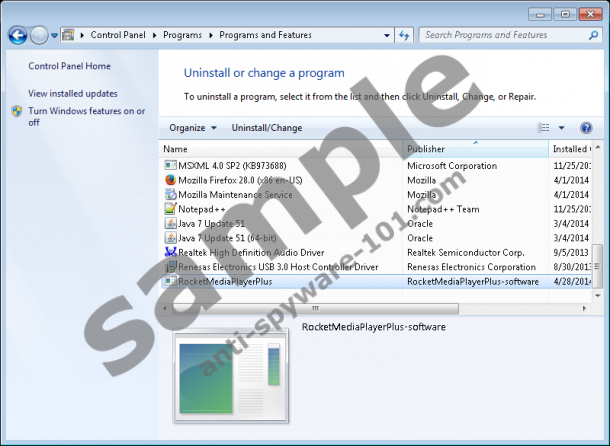The width and height of the screenshot is (610, 446).
Task: Open Turn Windows features on or off
Action: 86,116
